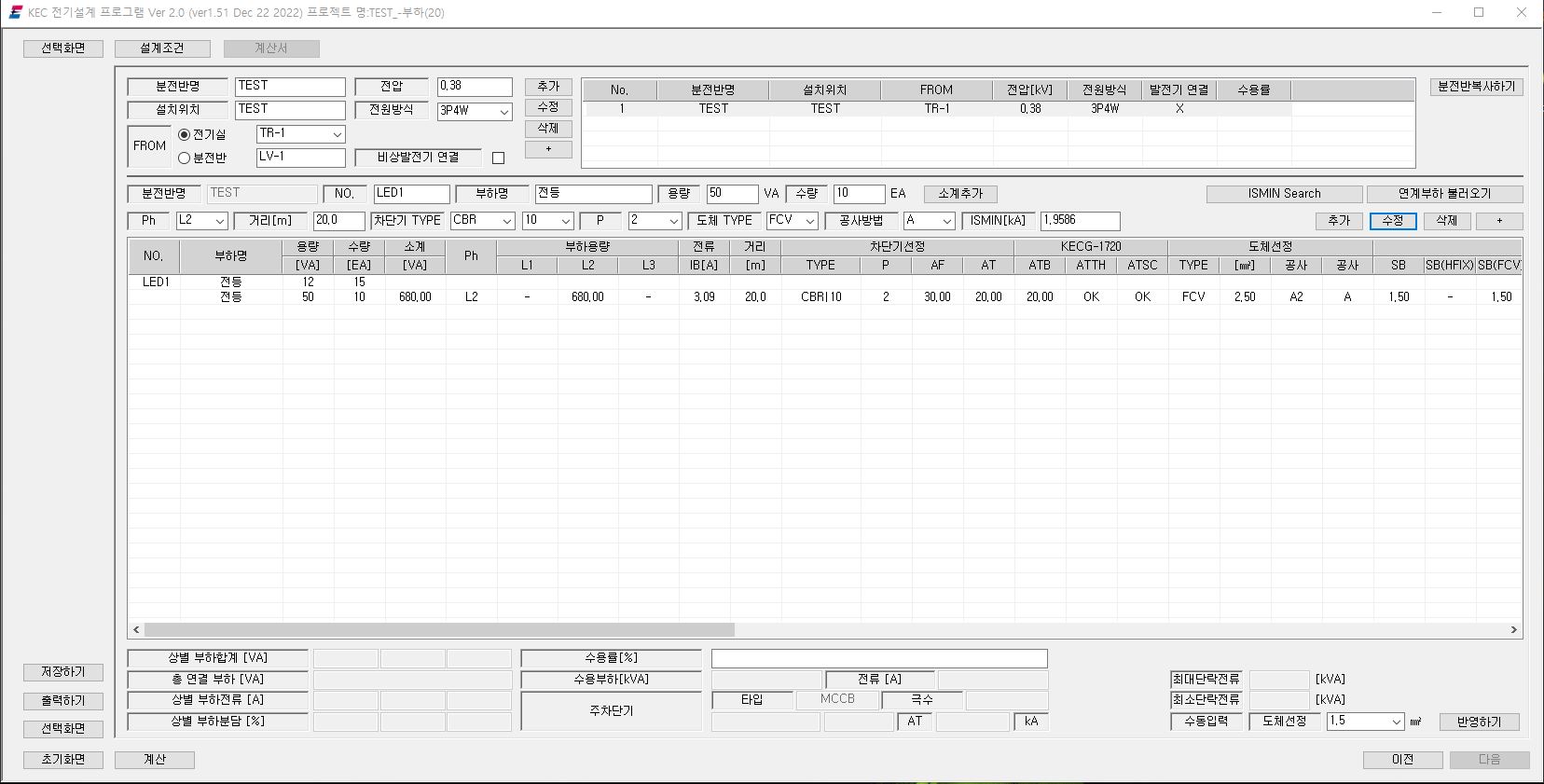The width and height of the screenshot is (1544, 784).
Task: Click the 부하명 전등 input field
Action: pos(593,194)
